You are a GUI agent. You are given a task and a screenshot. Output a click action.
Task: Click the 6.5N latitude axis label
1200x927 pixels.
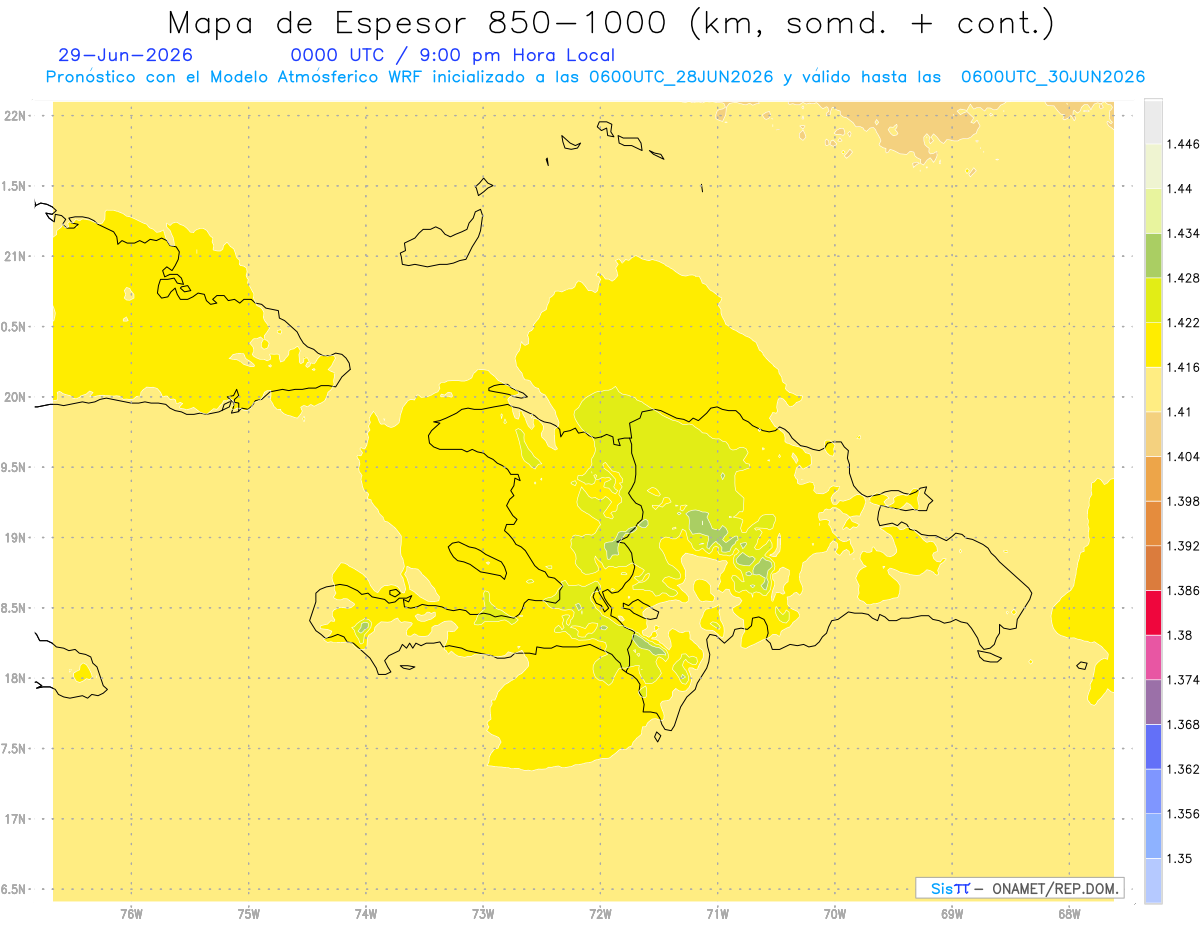14,889
